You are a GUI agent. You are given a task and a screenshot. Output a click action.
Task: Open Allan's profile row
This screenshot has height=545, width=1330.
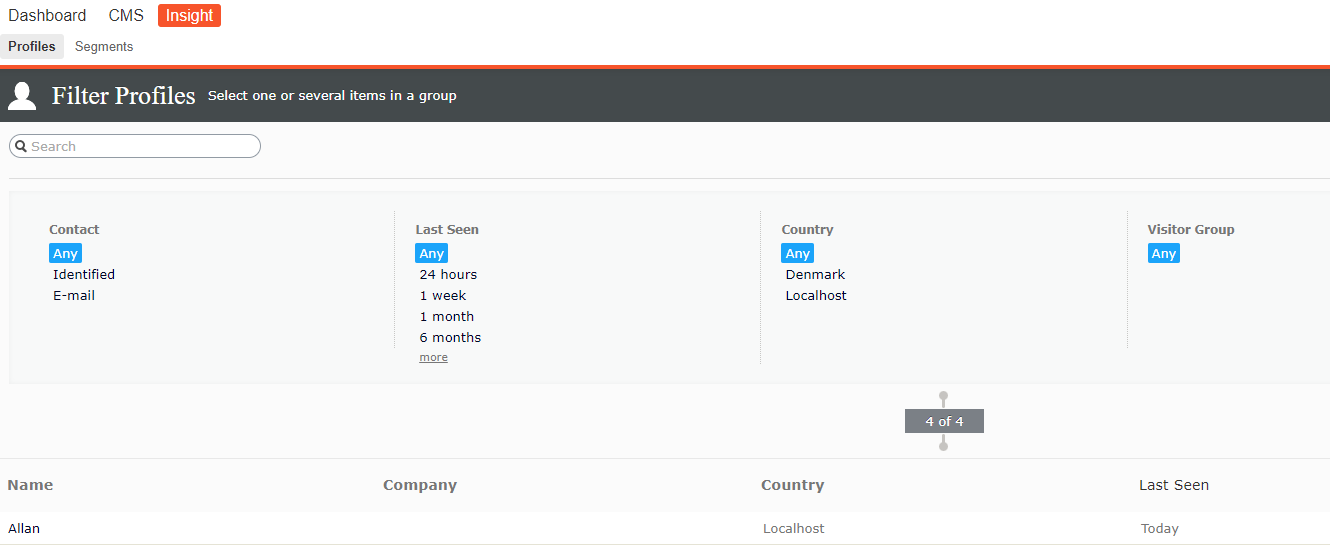coord(24,529)
